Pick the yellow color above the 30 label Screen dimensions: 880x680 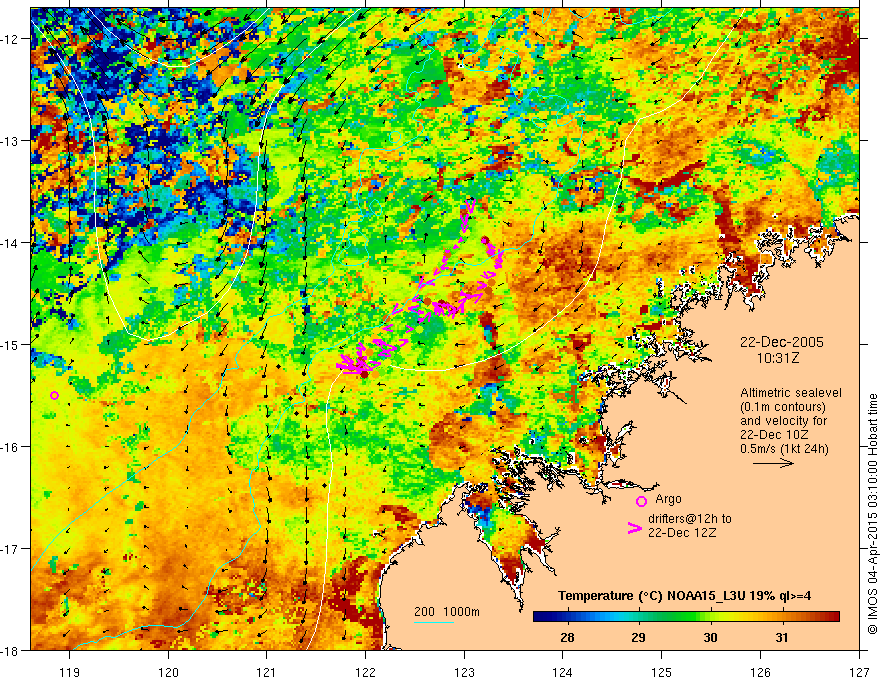[711, 617]
